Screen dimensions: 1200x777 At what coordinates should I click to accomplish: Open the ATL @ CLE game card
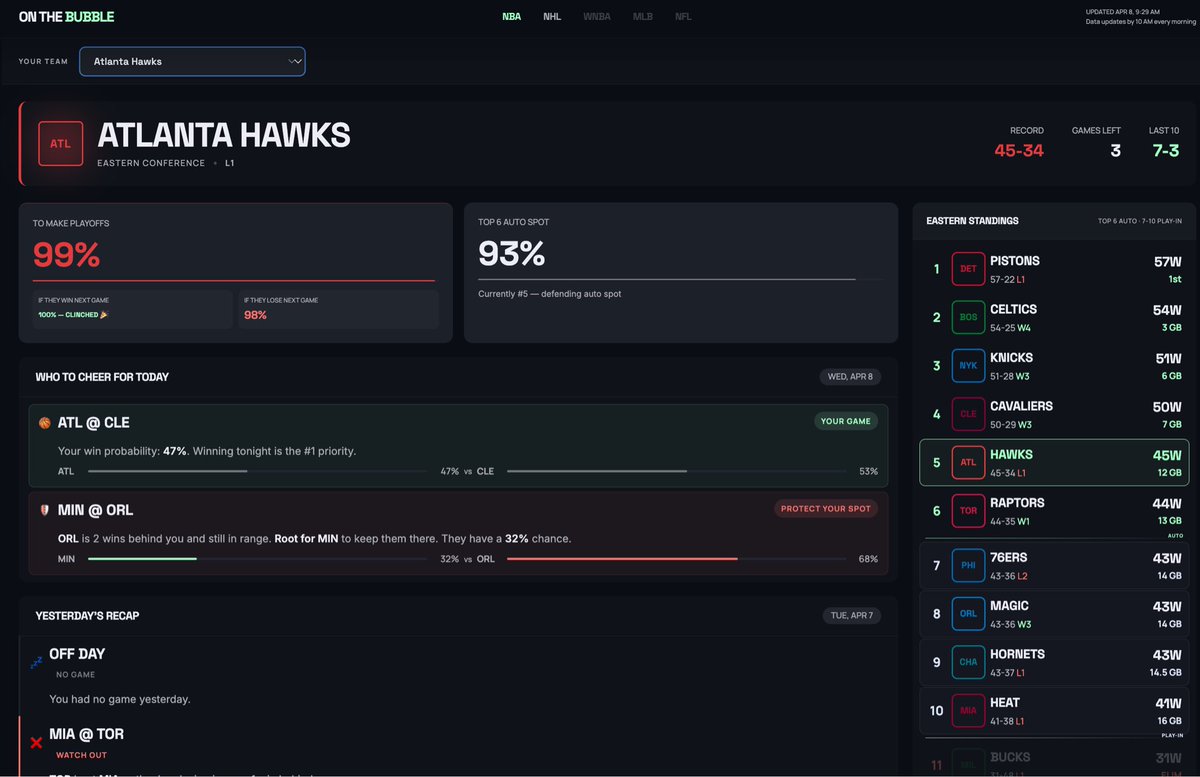point(458,446)
